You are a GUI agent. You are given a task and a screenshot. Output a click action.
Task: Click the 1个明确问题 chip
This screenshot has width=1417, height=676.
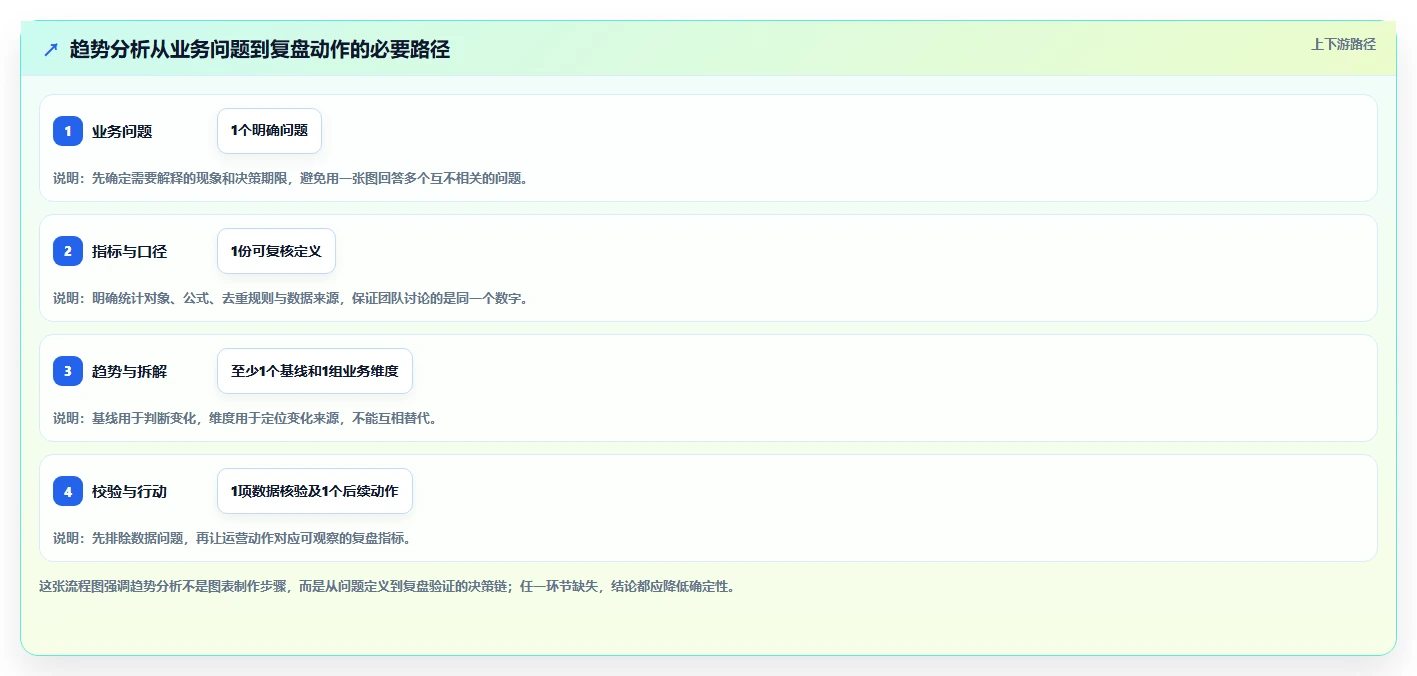coord(269,131)
